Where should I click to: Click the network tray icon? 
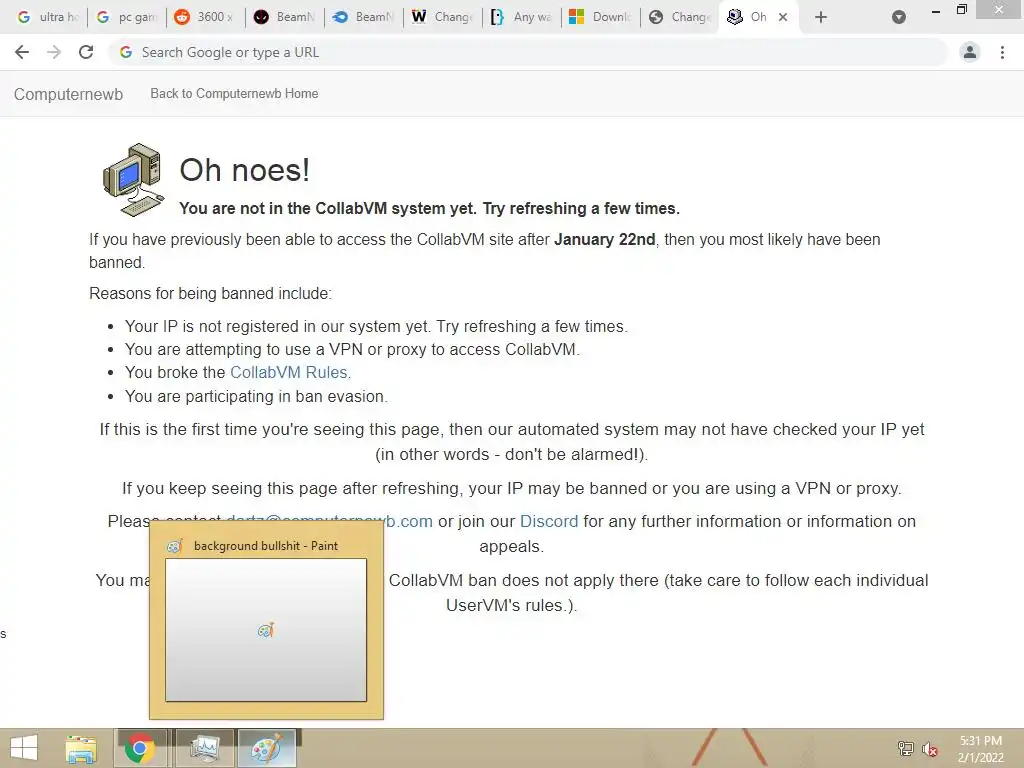[x=905, y=748]
